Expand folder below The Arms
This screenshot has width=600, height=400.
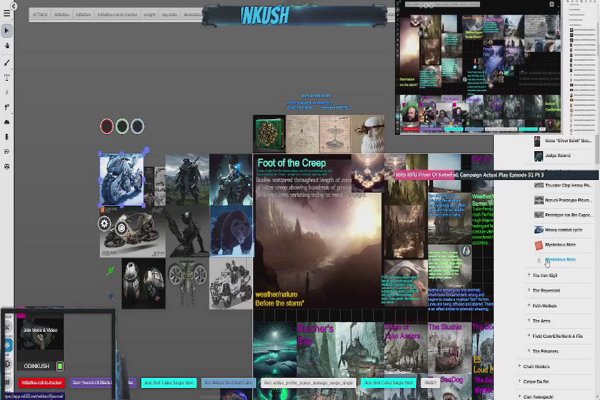click(x=529, y=336)
